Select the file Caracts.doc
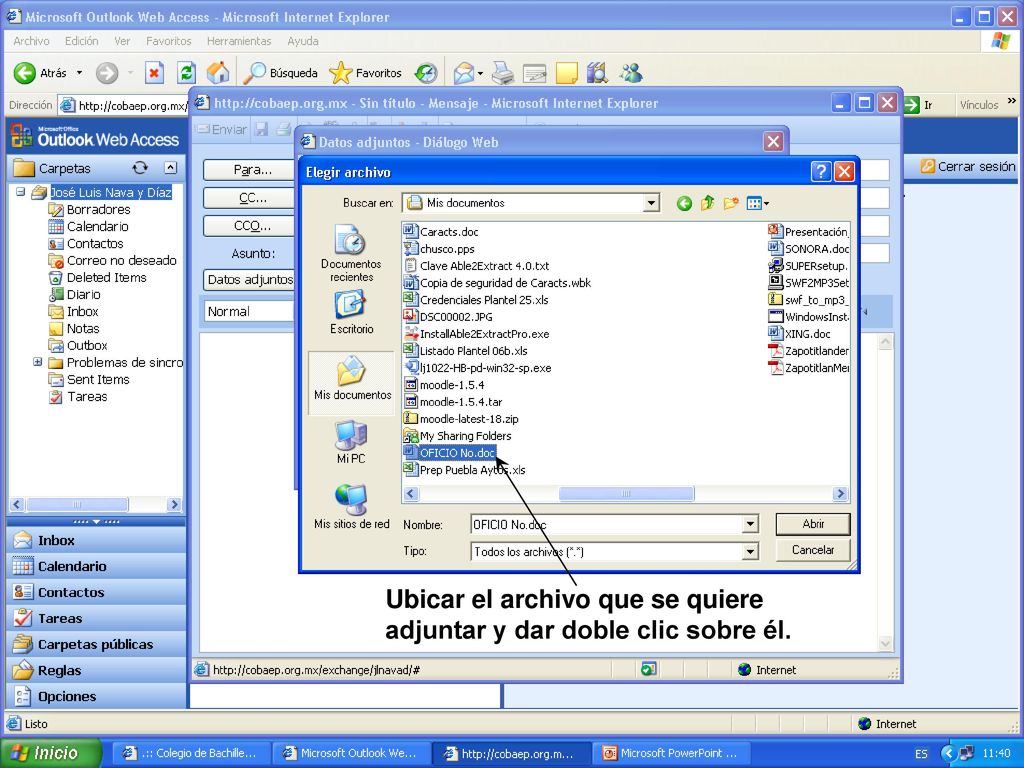The width and height of the screenshot is (1024, 768). [x=441, y=232]
